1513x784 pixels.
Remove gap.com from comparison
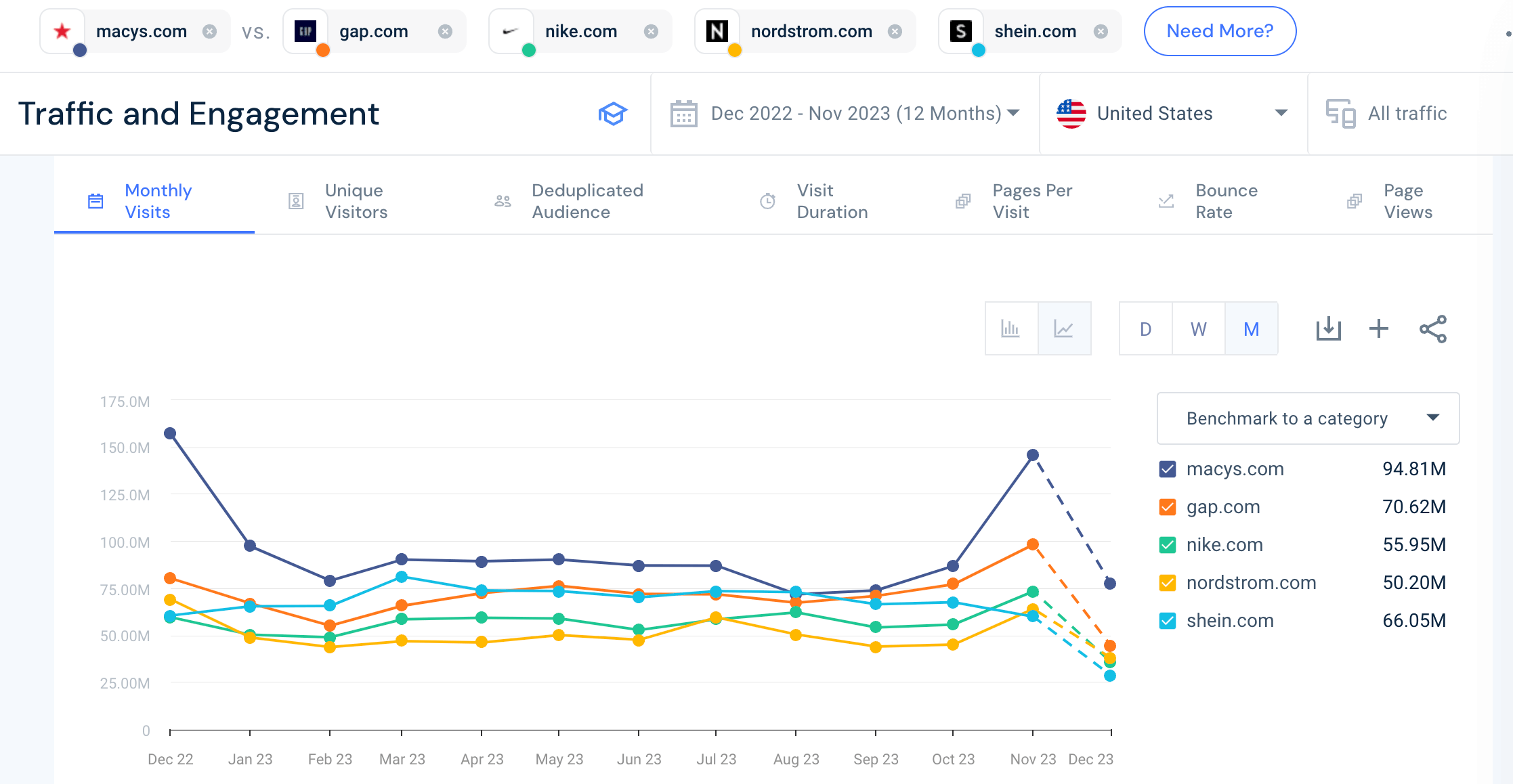click(445, 31)
